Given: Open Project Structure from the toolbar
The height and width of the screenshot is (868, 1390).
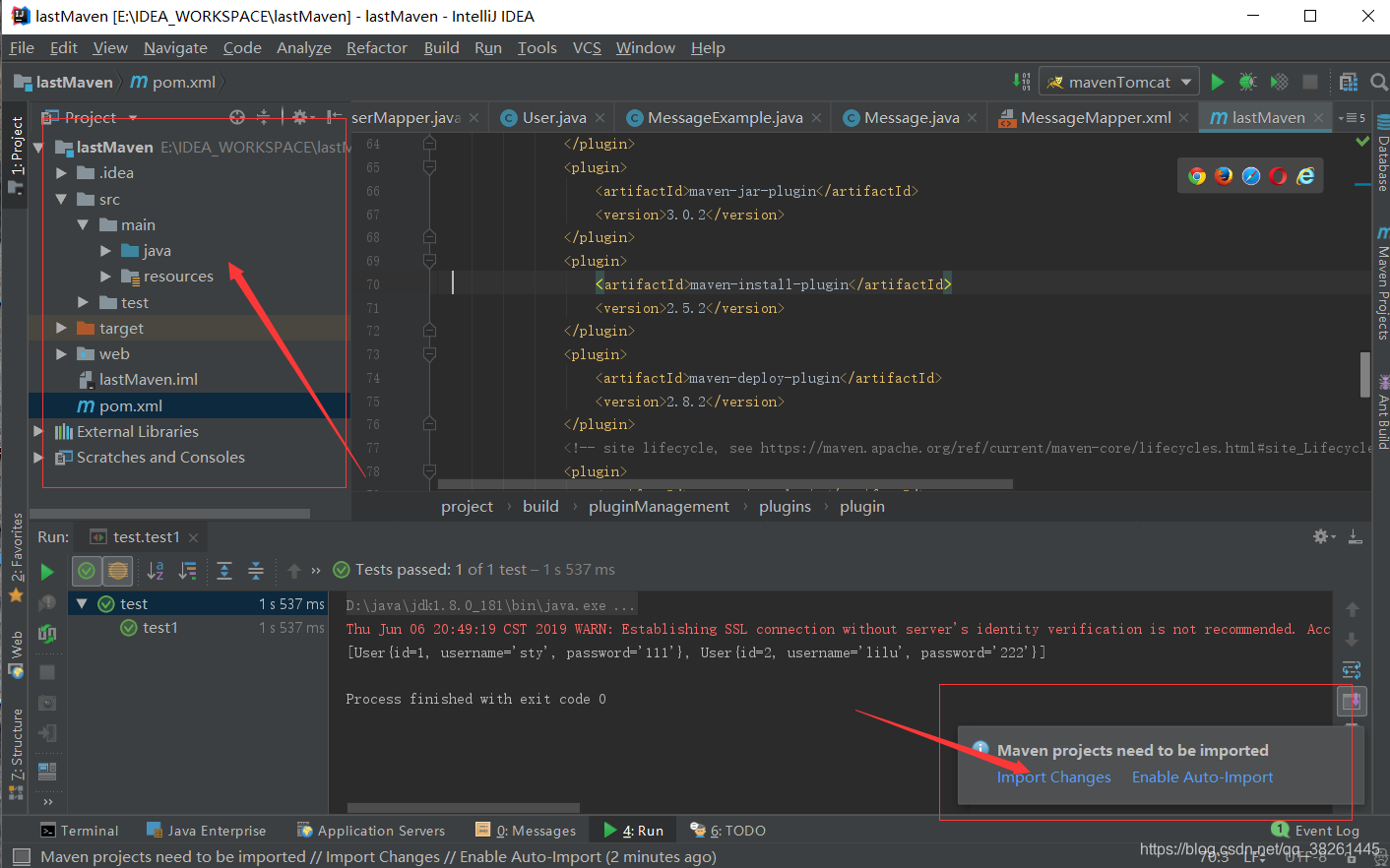Looking at the screenshot, I should point(1349,82).
